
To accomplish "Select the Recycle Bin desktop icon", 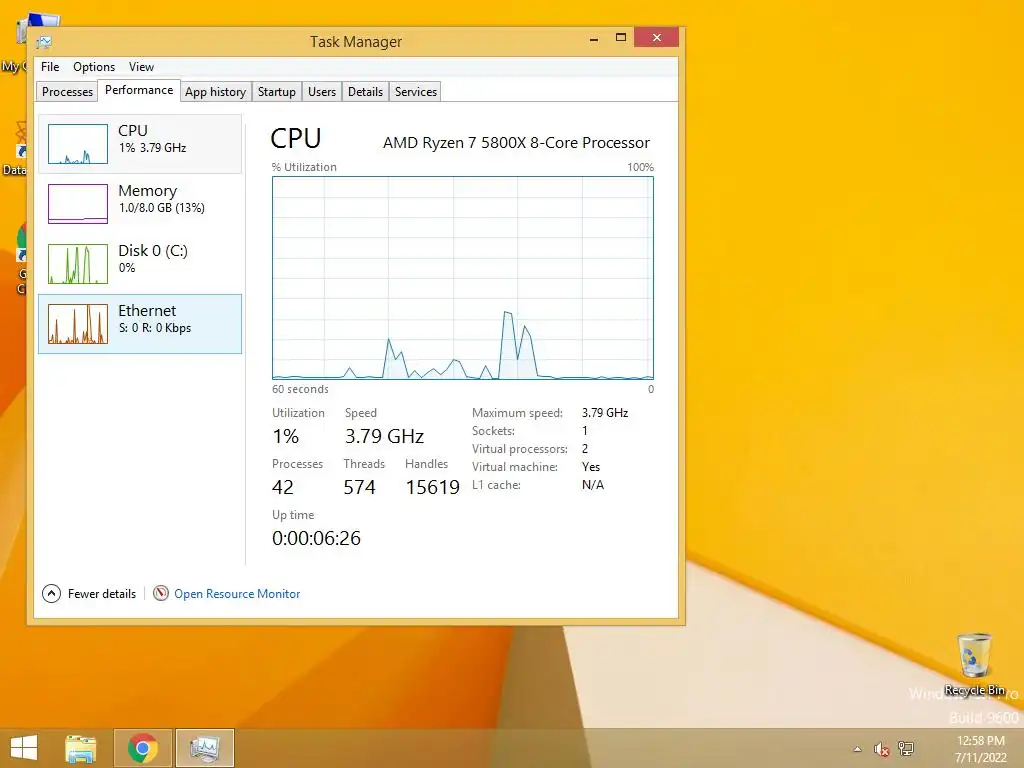I will pyautogui.click(x=974, y=664).
